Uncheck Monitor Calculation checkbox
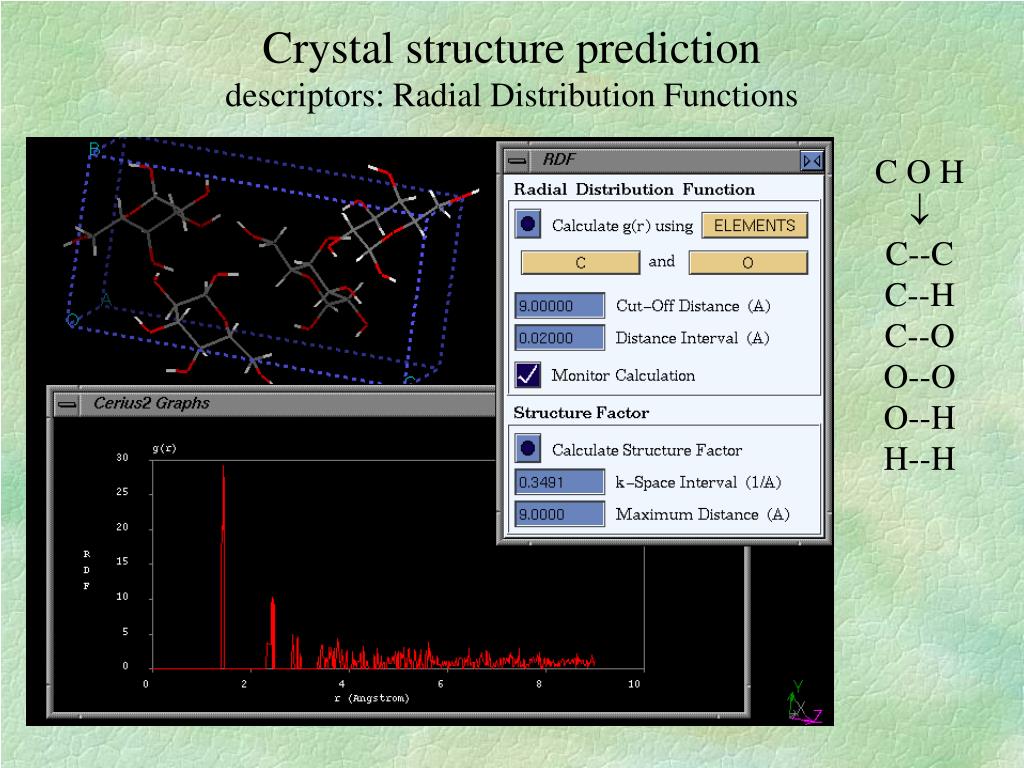1024x768 pixels. click(528, 375)
